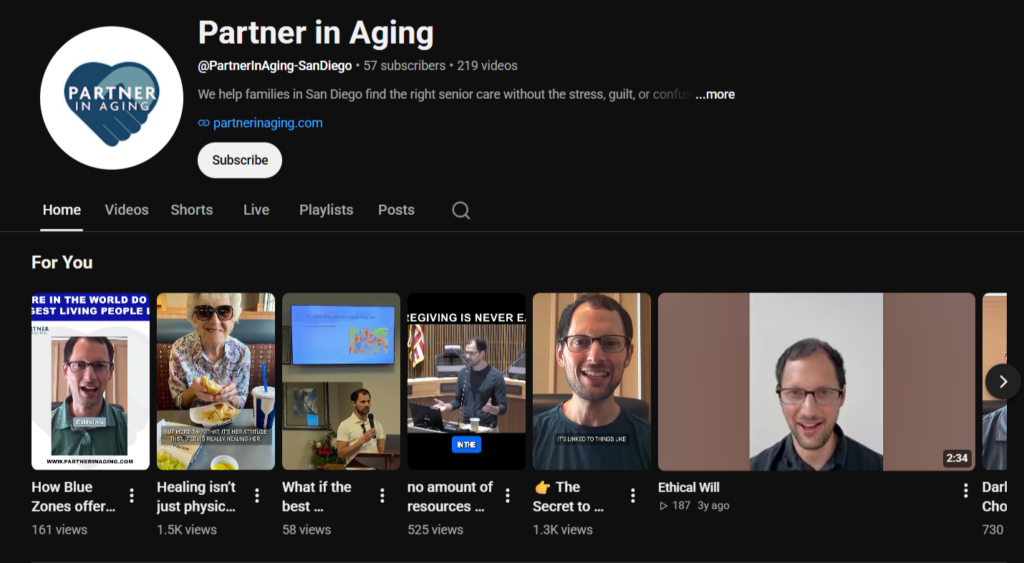Click the '525 views' text
1024x563 pixels.
coord(435,530)
